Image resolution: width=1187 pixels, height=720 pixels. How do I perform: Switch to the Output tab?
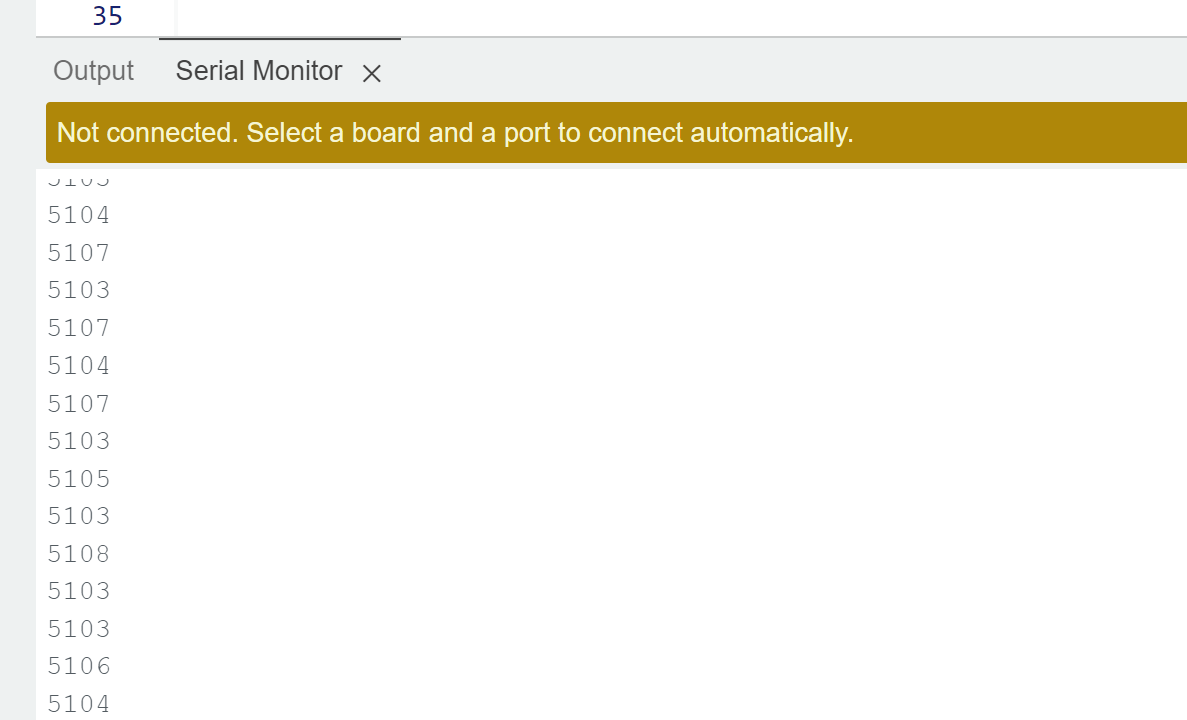coord(93,71)
